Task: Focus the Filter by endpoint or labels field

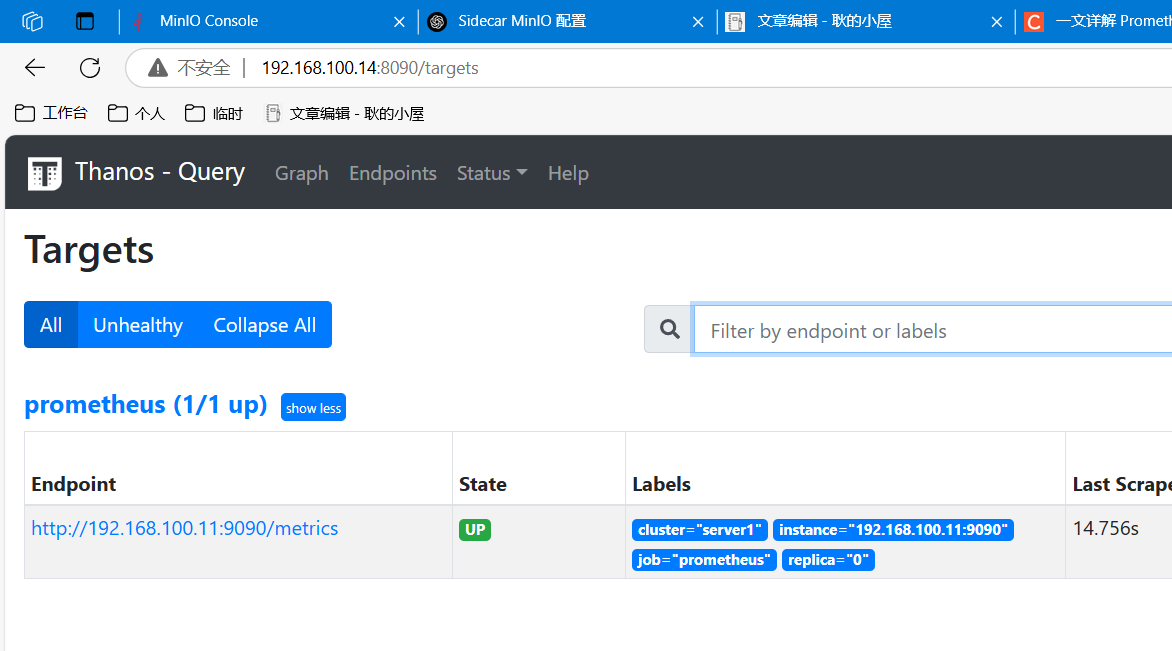Action: pyautogui.click(x=933, y=329)
